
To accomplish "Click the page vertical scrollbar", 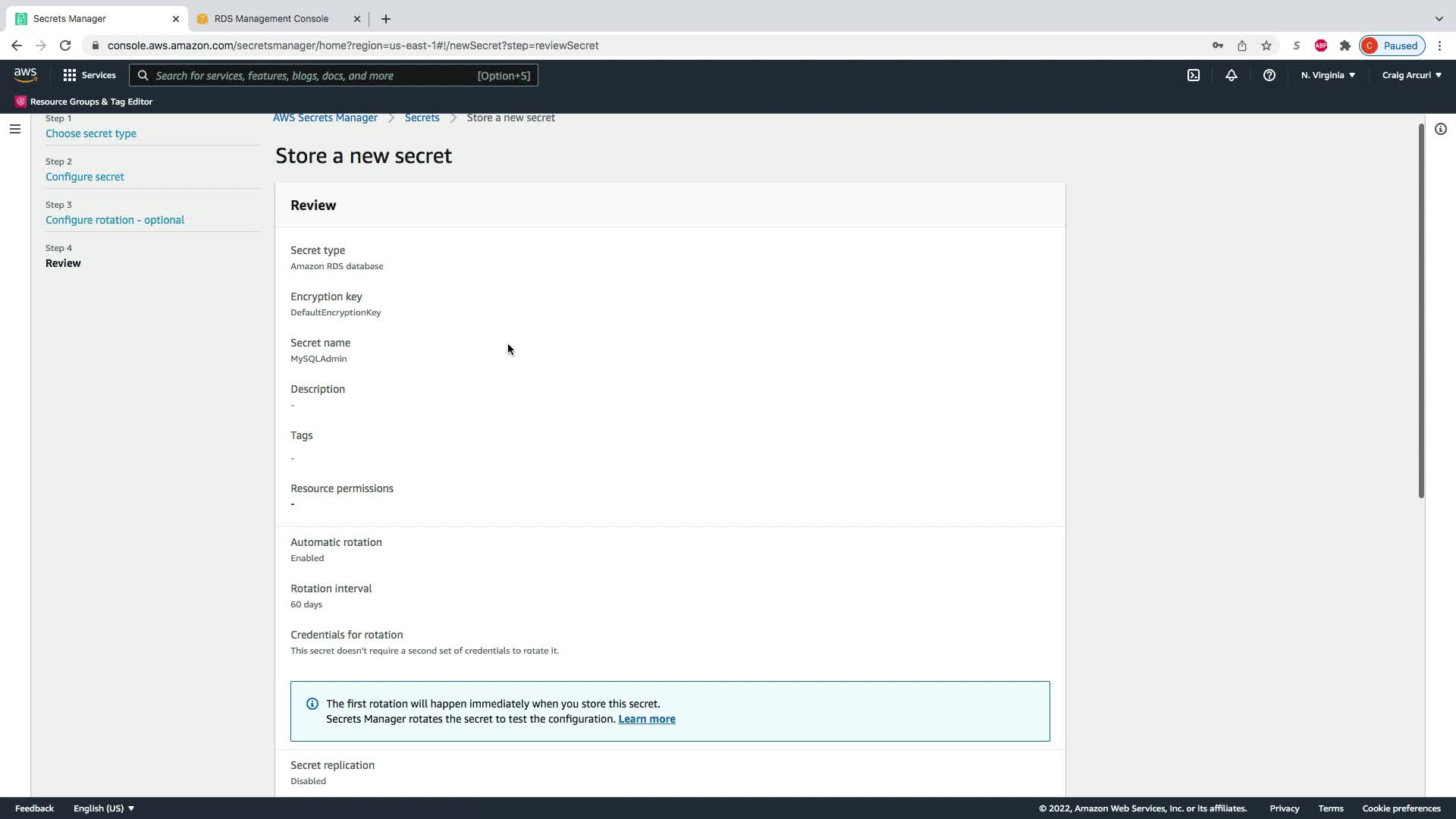I will tap(1421, 311).
